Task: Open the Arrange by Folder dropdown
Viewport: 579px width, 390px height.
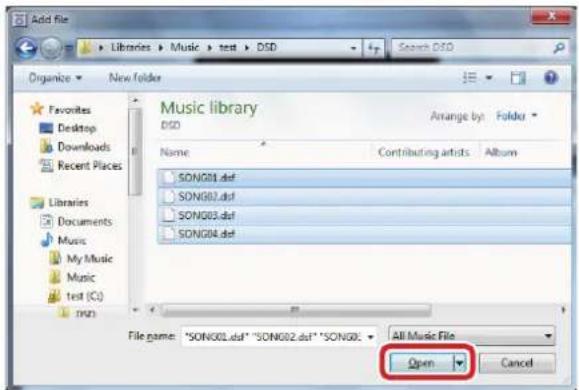Action: [x=516, y=116]
